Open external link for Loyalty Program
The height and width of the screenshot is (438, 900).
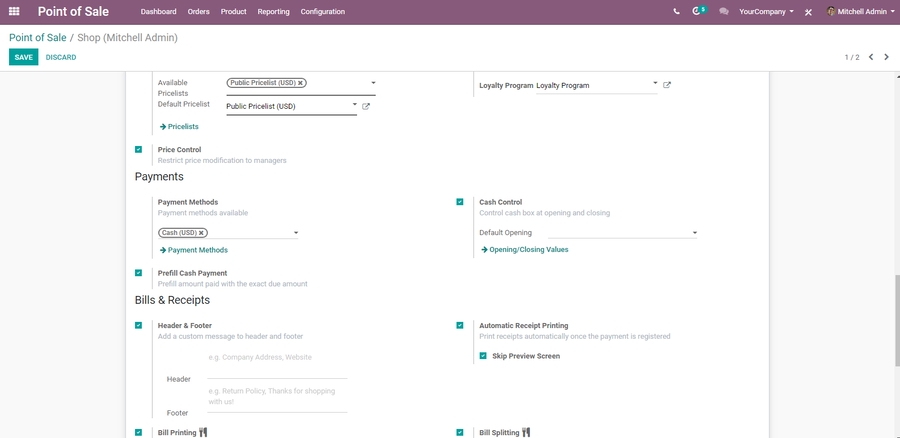click(x=667, y=85)
